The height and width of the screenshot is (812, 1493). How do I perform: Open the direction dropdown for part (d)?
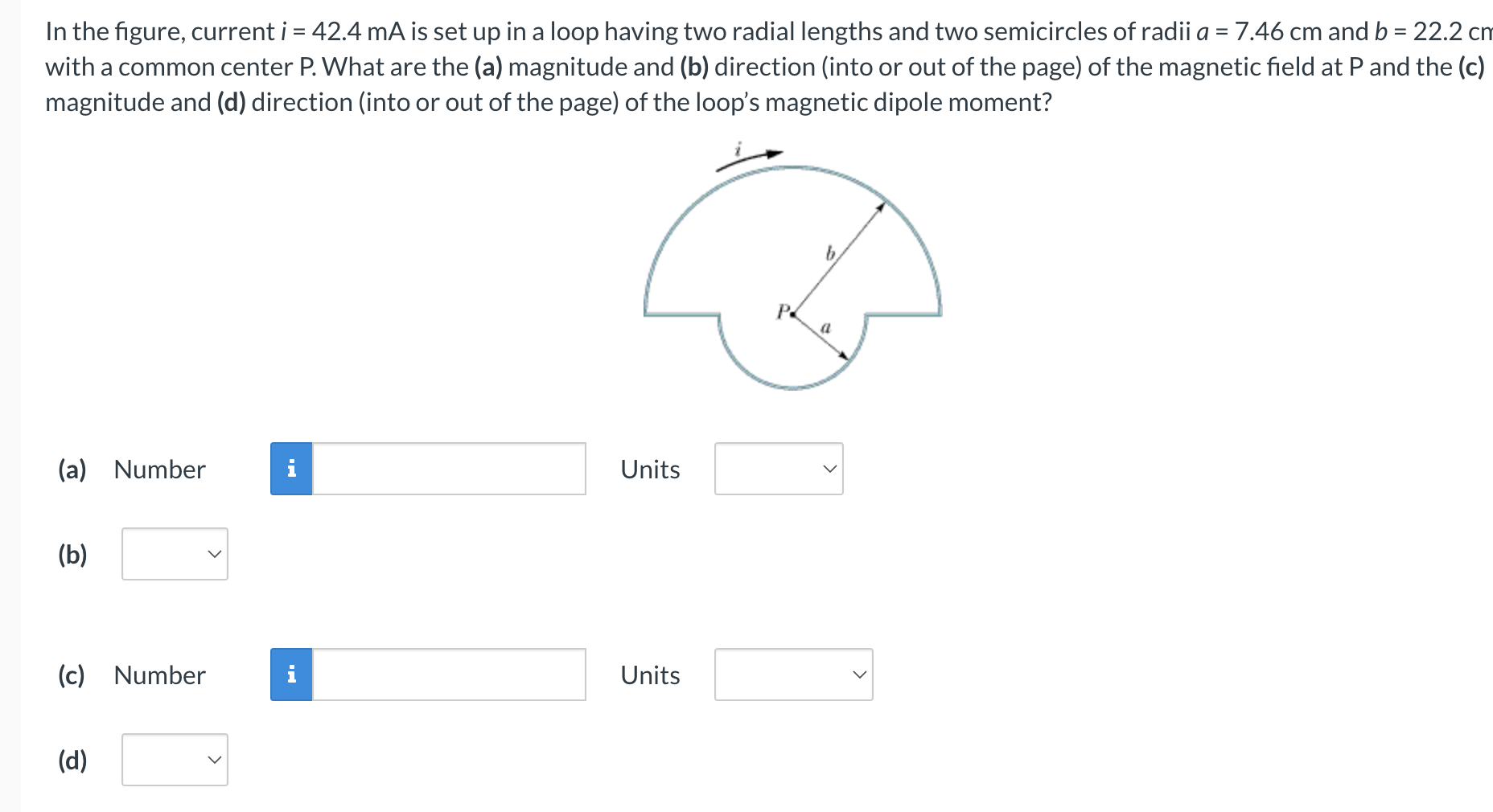click(x=174, y=760)
